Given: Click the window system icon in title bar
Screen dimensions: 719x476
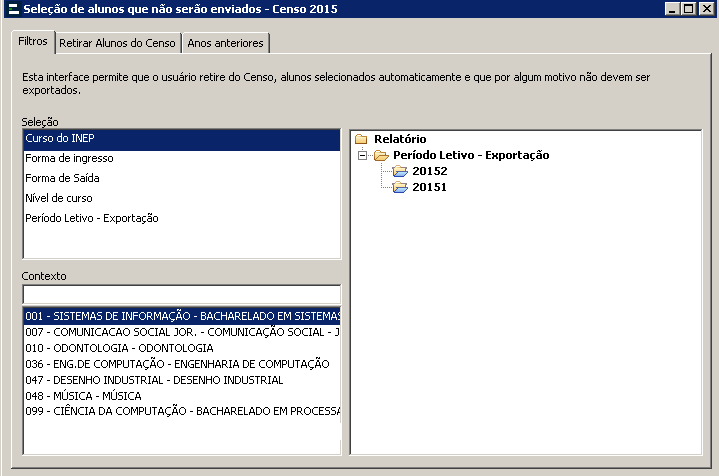Looking at the screenshot, I should [x=10, y=9].
